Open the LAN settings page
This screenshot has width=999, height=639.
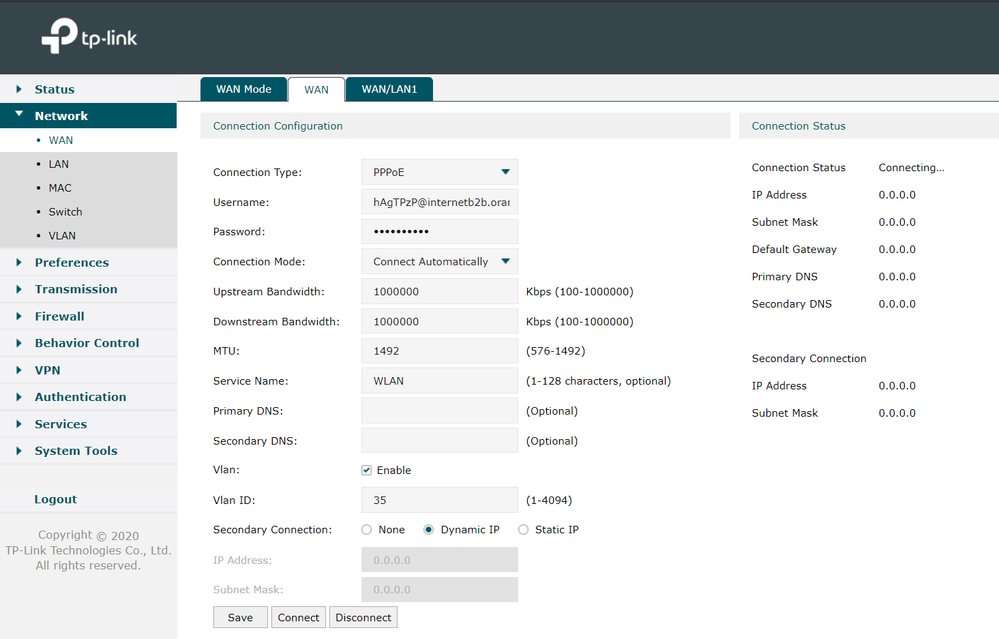click(59, 164)
